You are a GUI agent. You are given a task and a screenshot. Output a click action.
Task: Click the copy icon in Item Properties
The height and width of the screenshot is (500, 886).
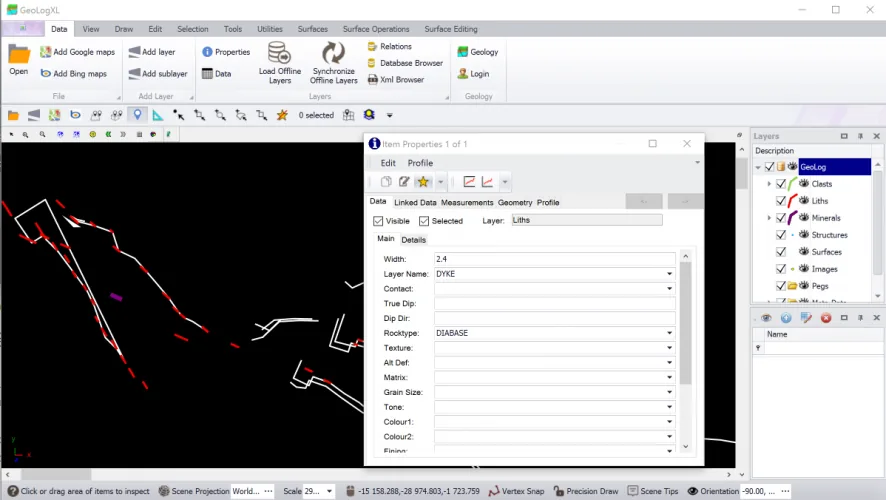(x=386, y=181)
